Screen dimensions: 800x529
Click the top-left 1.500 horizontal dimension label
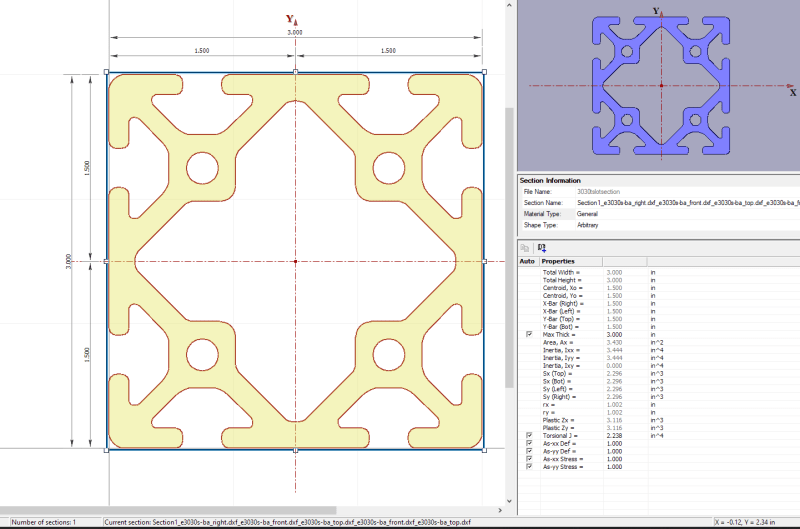pyautogui.click(x=202, y=51)
